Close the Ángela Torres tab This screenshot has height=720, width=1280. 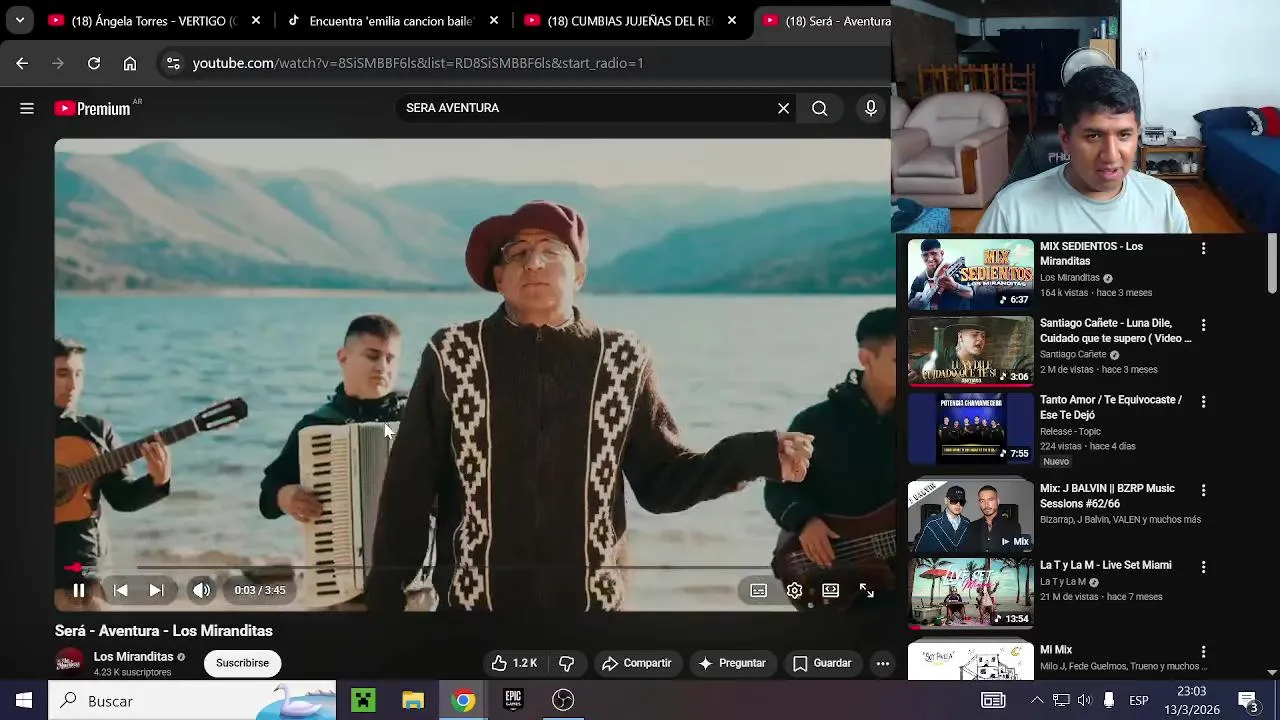[256, 20]
